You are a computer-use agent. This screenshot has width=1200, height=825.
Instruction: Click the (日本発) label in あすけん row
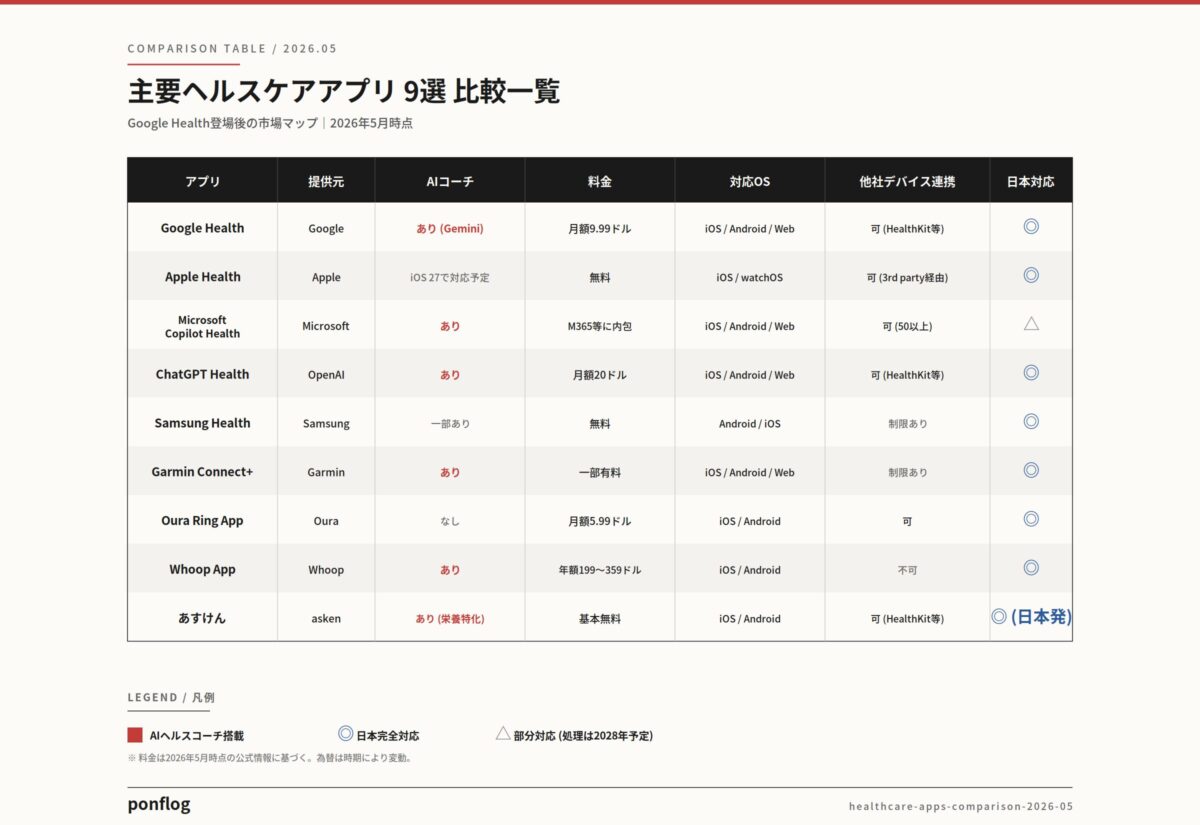pyautogui.click(x=1041, y=617)
